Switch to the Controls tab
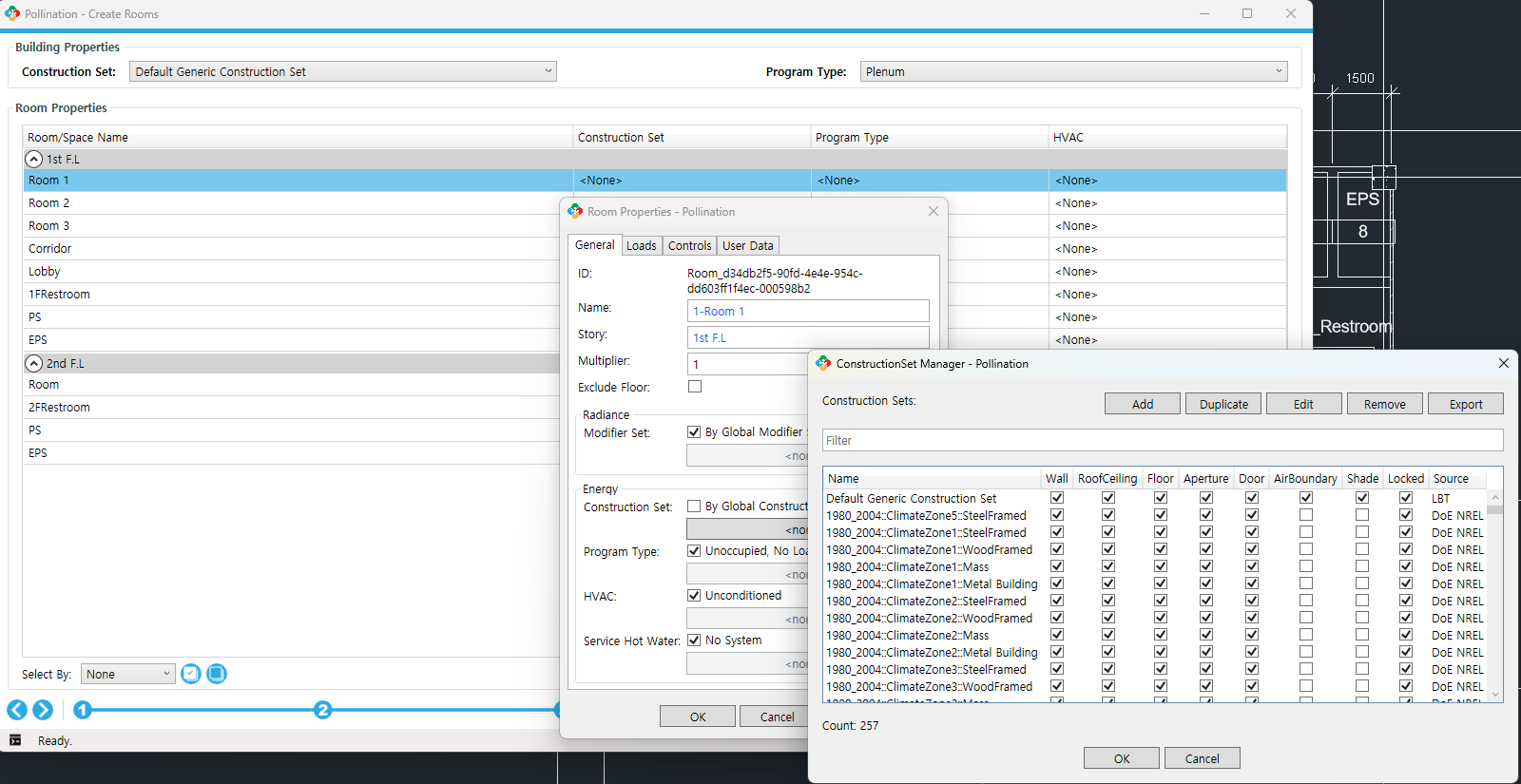This screenshot has width=1521, height=784. [690, 245]
